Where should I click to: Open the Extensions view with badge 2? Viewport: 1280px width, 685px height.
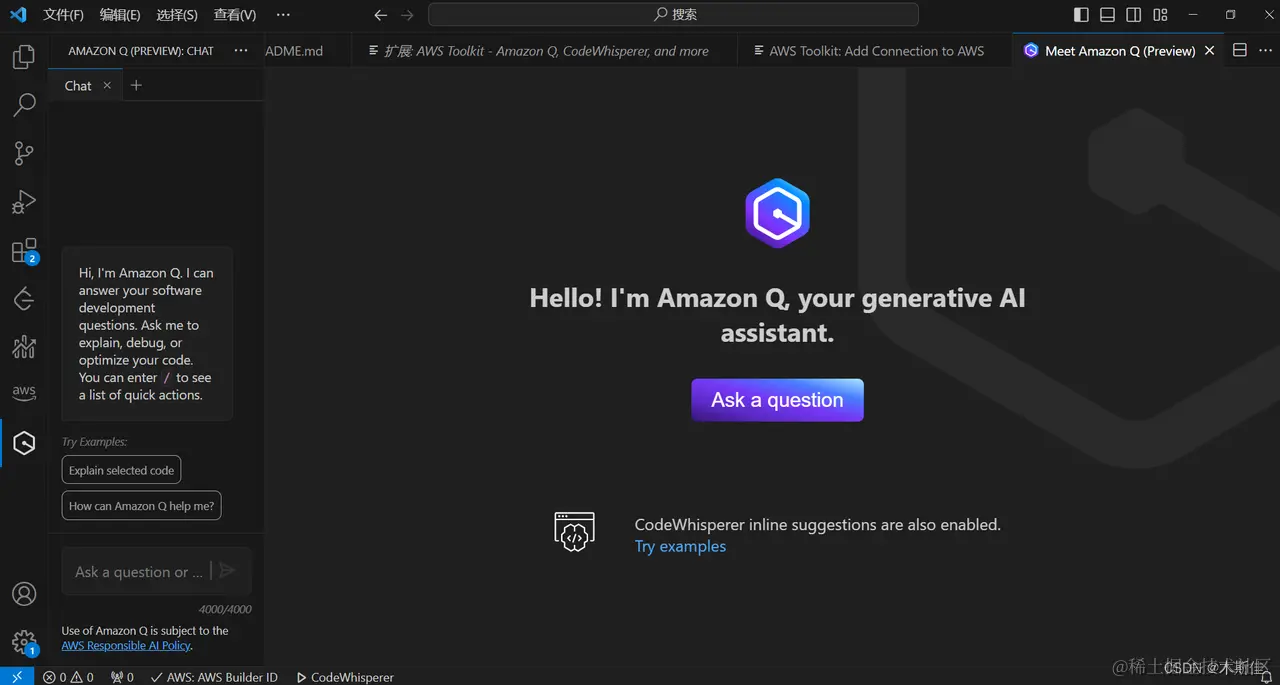tap(24, 250)
